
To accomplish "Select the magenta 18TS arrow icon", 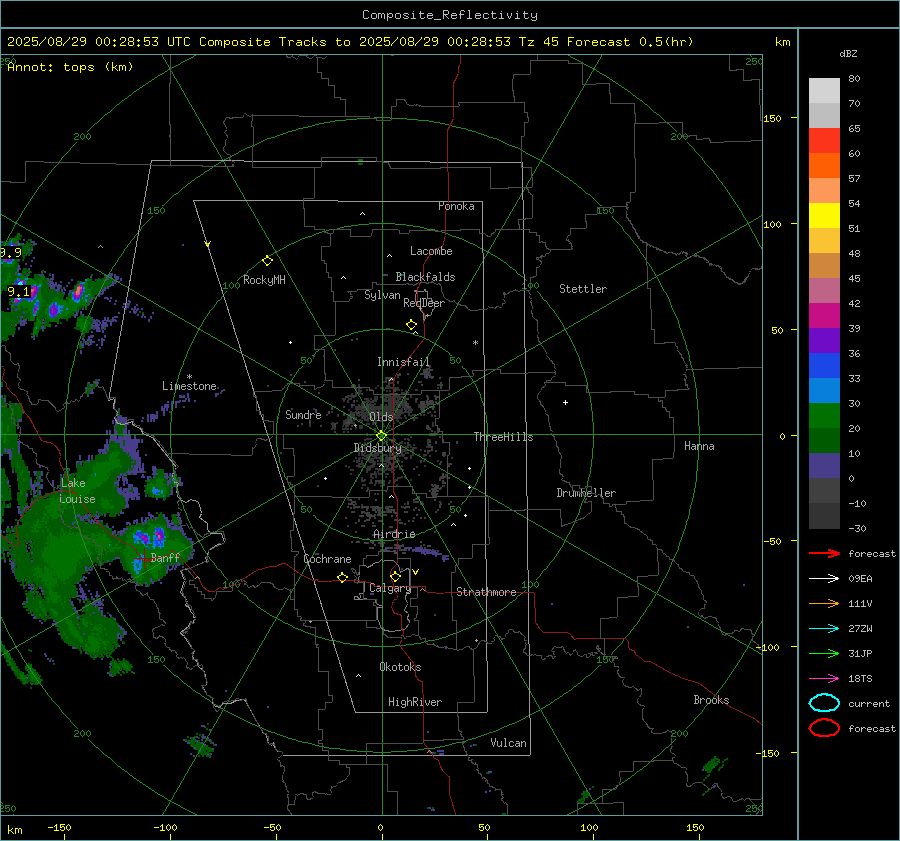I will (824, 679).
